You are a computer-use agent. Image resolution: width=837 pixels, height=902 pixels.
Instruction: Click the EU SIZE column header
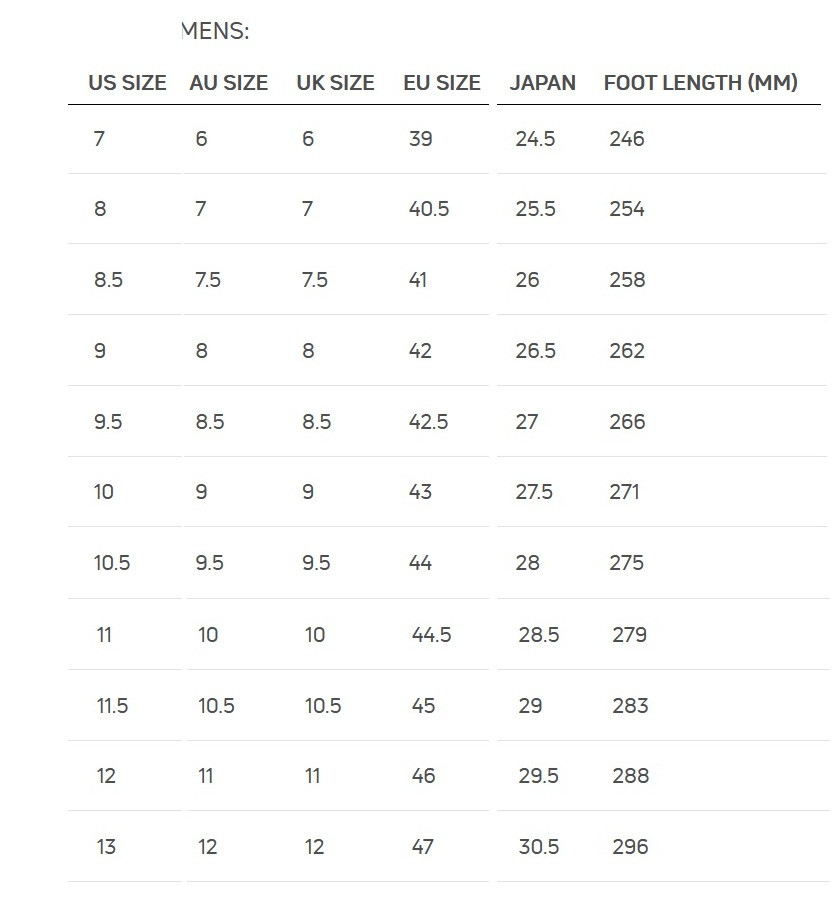442,83
